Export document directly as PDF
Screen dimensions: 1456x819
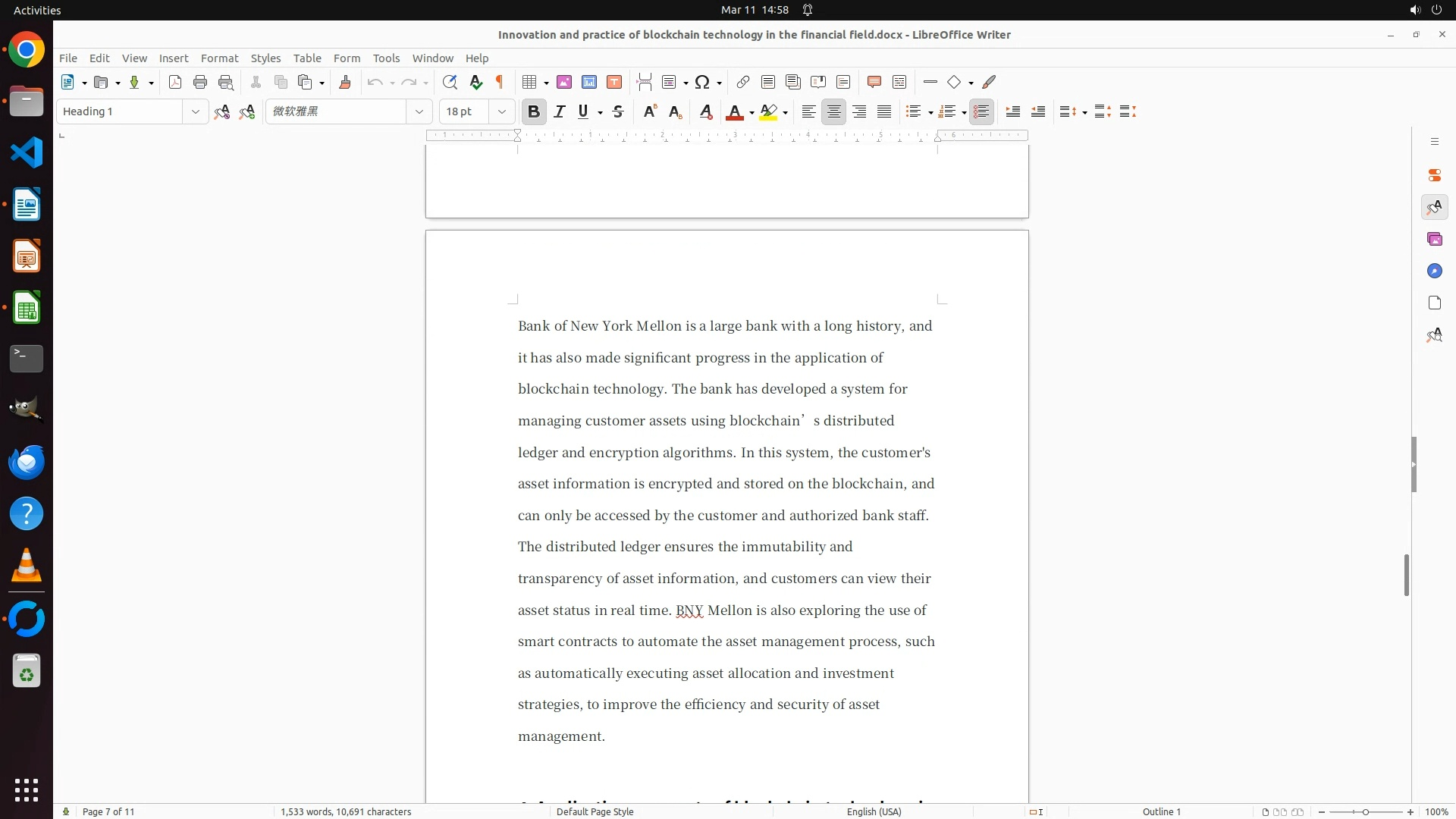click(x=175, y=82)
